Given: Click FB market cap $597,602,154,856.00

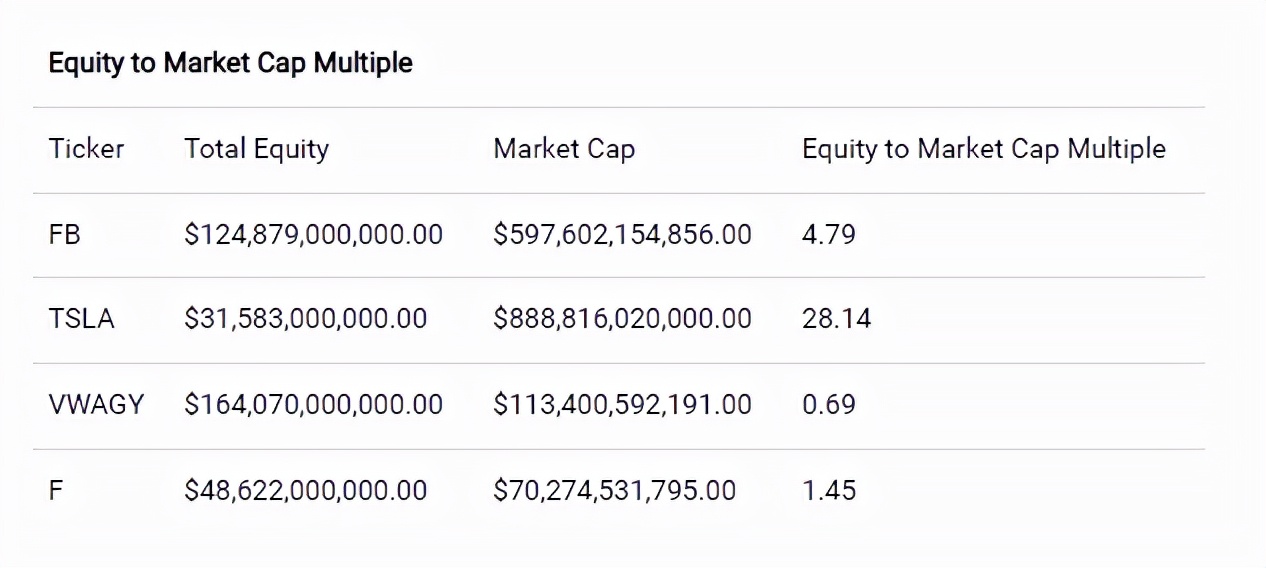Looking at the screenshot, I should 622,234.
